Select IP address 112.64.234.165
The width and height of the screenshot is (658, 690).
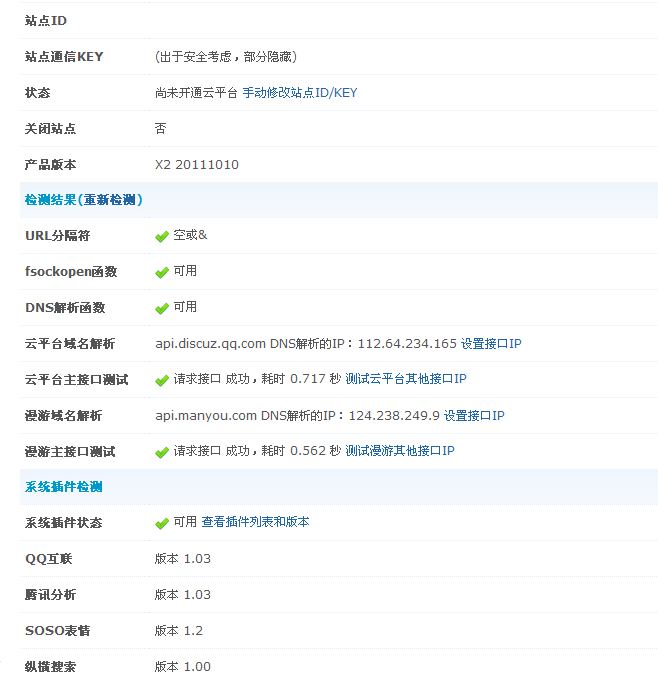407,344
